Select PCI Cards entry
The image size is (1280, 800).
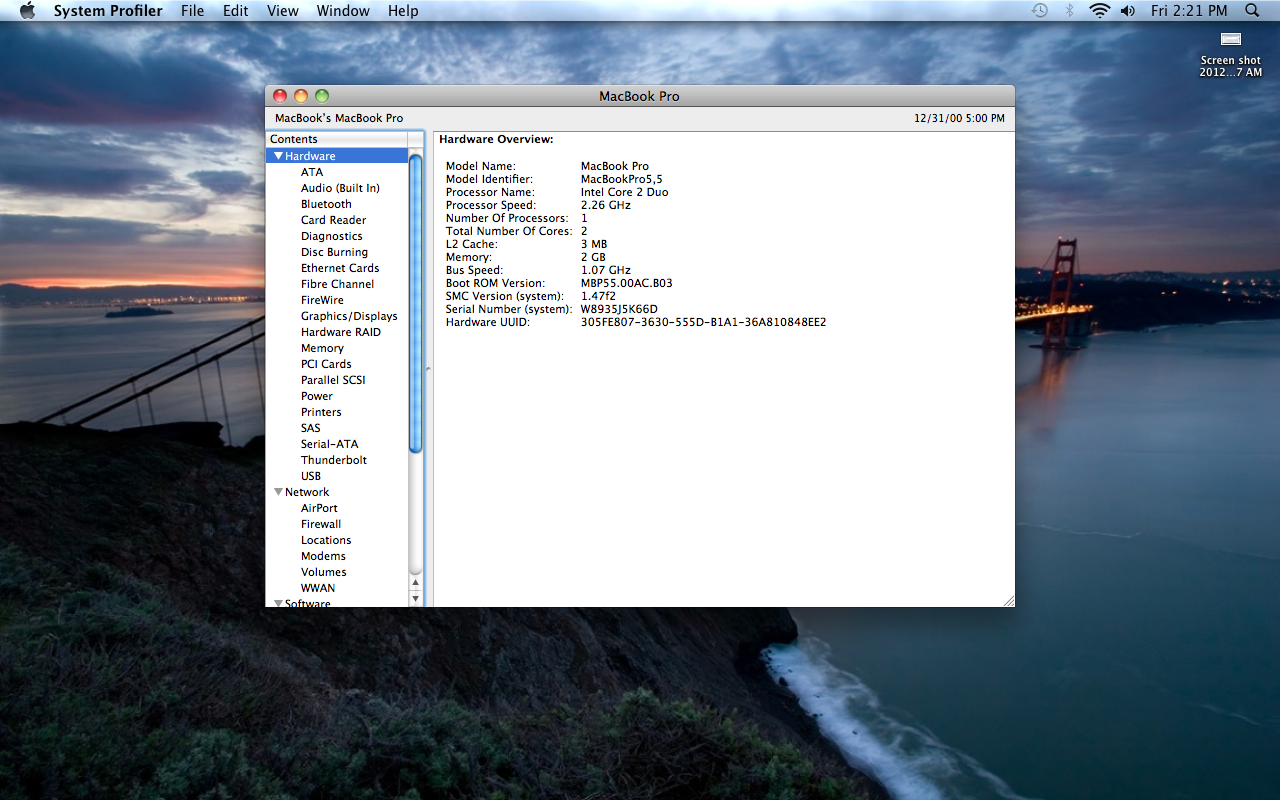(326, 364)
